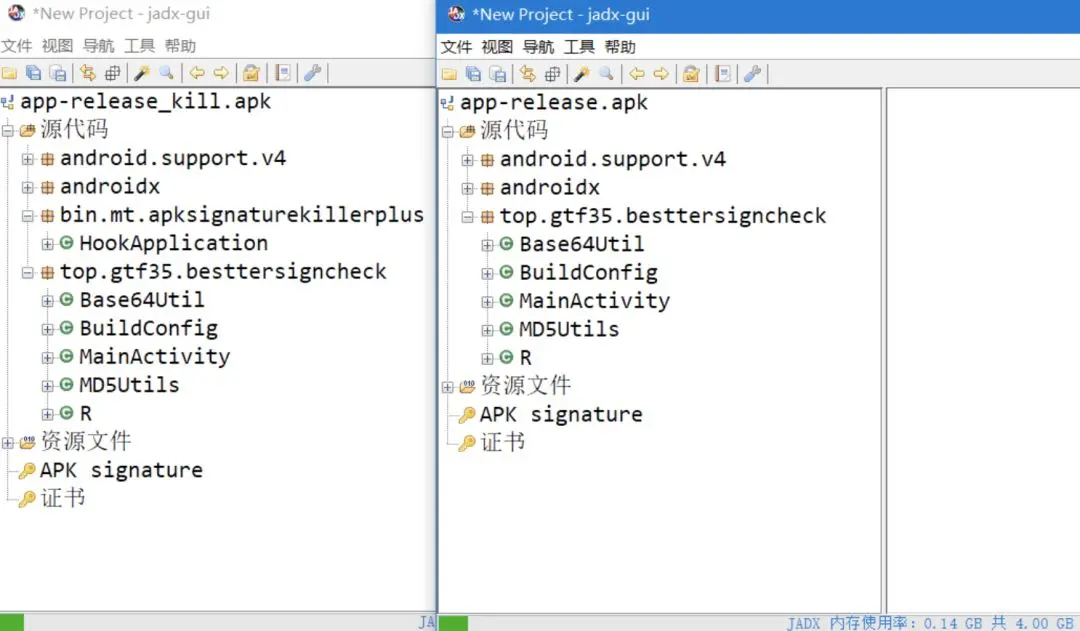The image size is (1080, 631).
Task: Select MD5Utils class in right window
Action: (x=570, y=329)
